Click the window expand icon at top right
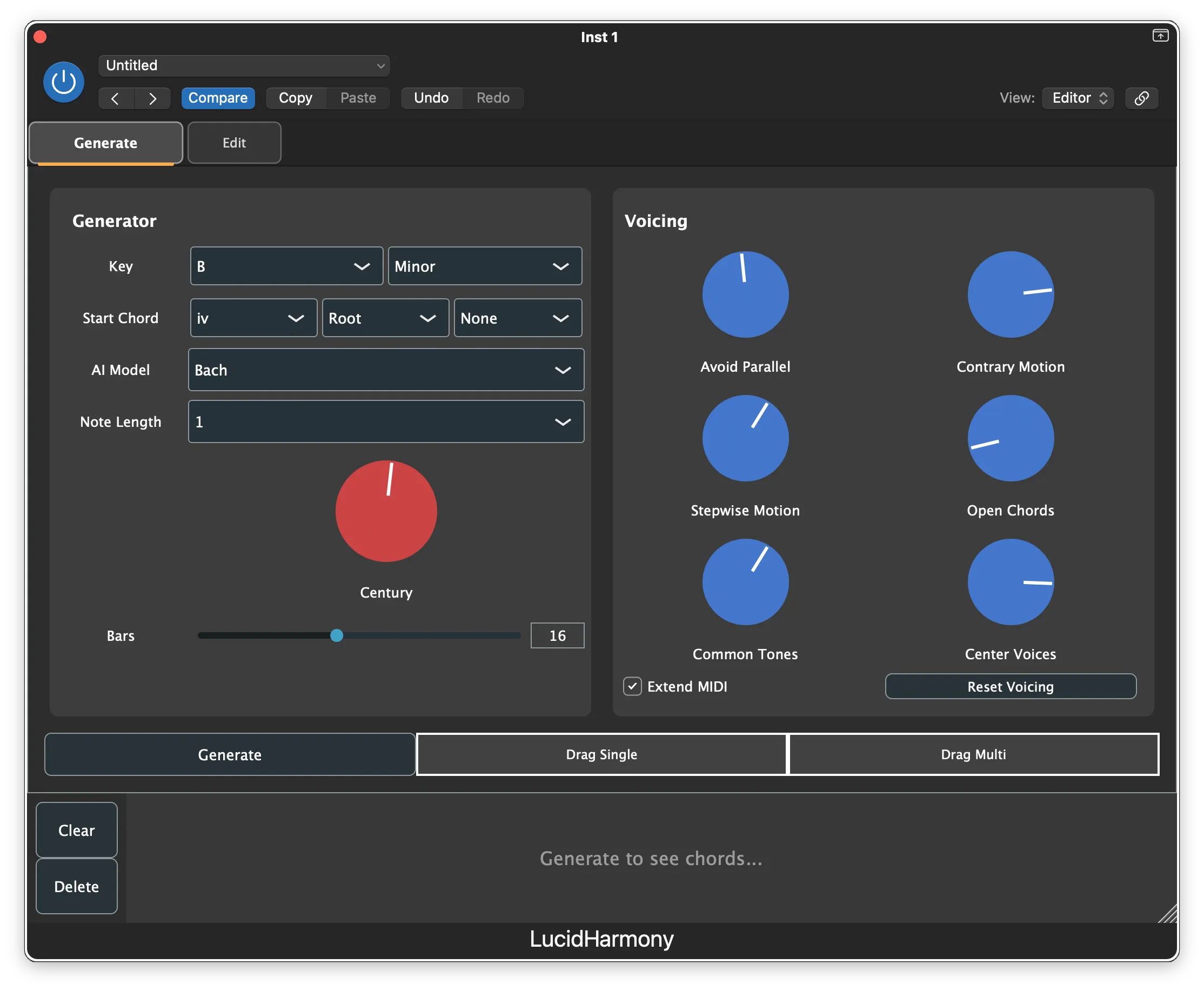Screen dimensions: 1204x991 [x=1160, y=36]
